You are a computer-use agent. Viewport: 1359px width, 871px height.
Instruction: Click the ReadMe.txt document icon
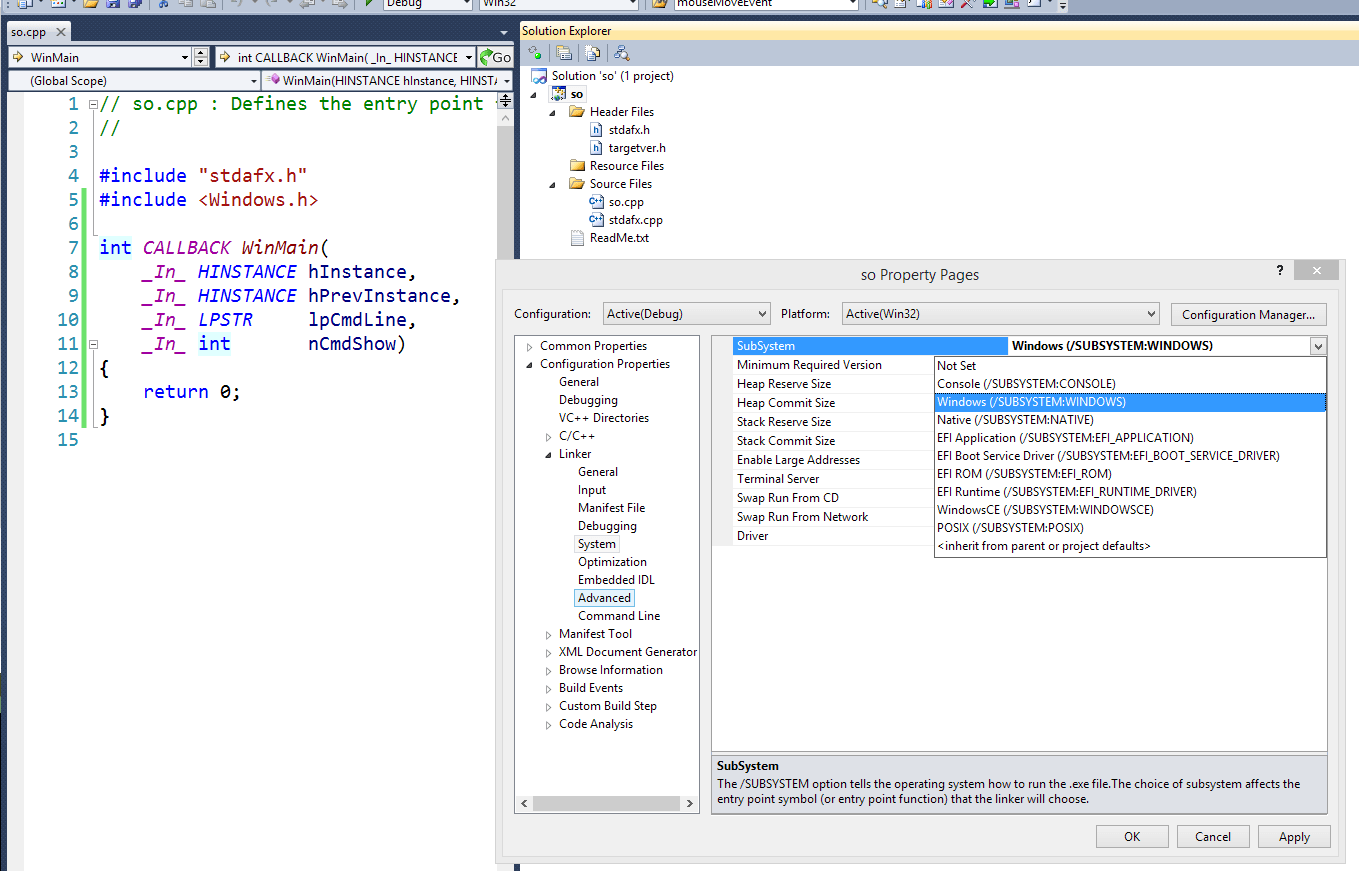point(577,238)
